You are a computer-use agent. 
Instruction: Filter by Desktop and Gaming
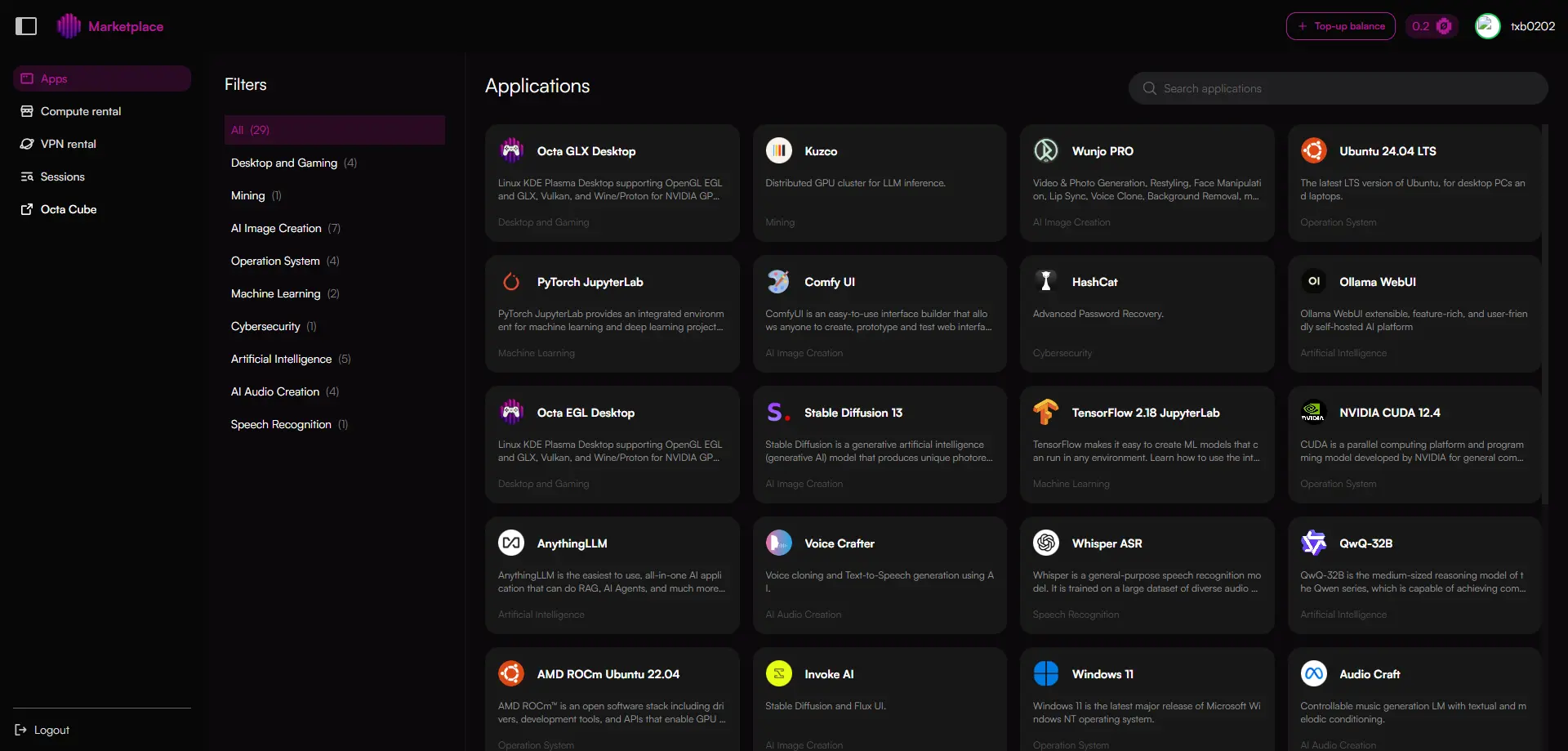click(335, 163)
